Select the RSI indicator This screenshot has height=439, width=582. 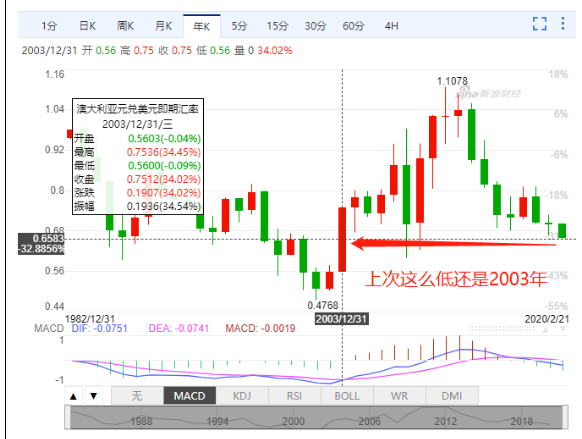(x=294, y=396)
